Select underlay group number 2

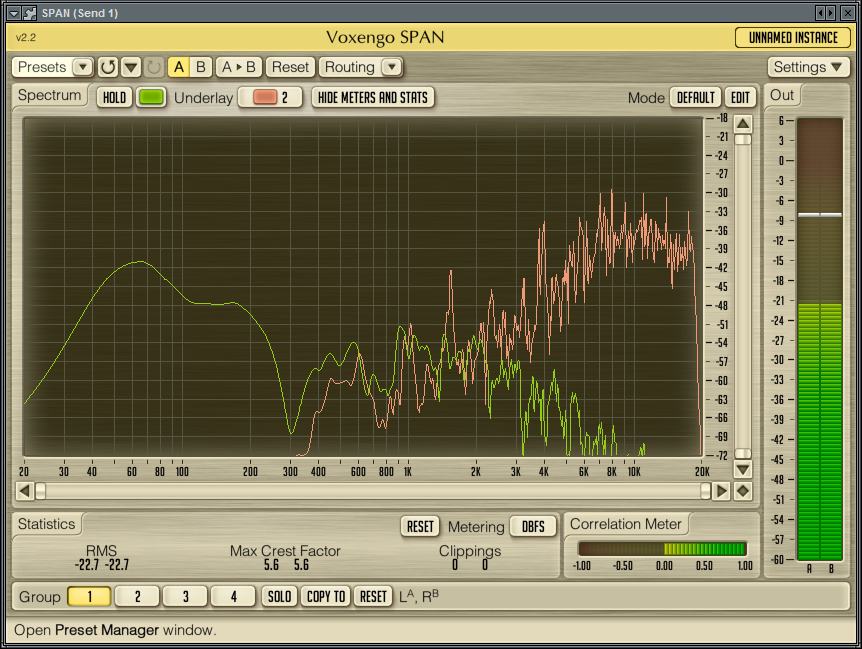point(285,97)
